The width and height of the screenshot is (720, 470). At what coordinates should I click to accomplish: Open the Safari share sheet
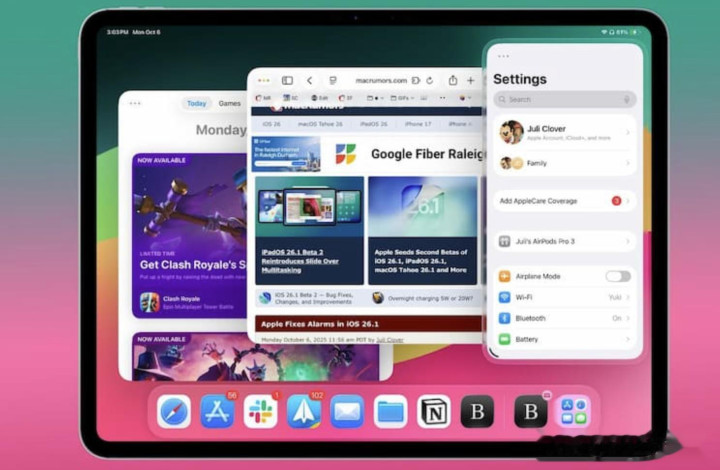pos(453,80)
